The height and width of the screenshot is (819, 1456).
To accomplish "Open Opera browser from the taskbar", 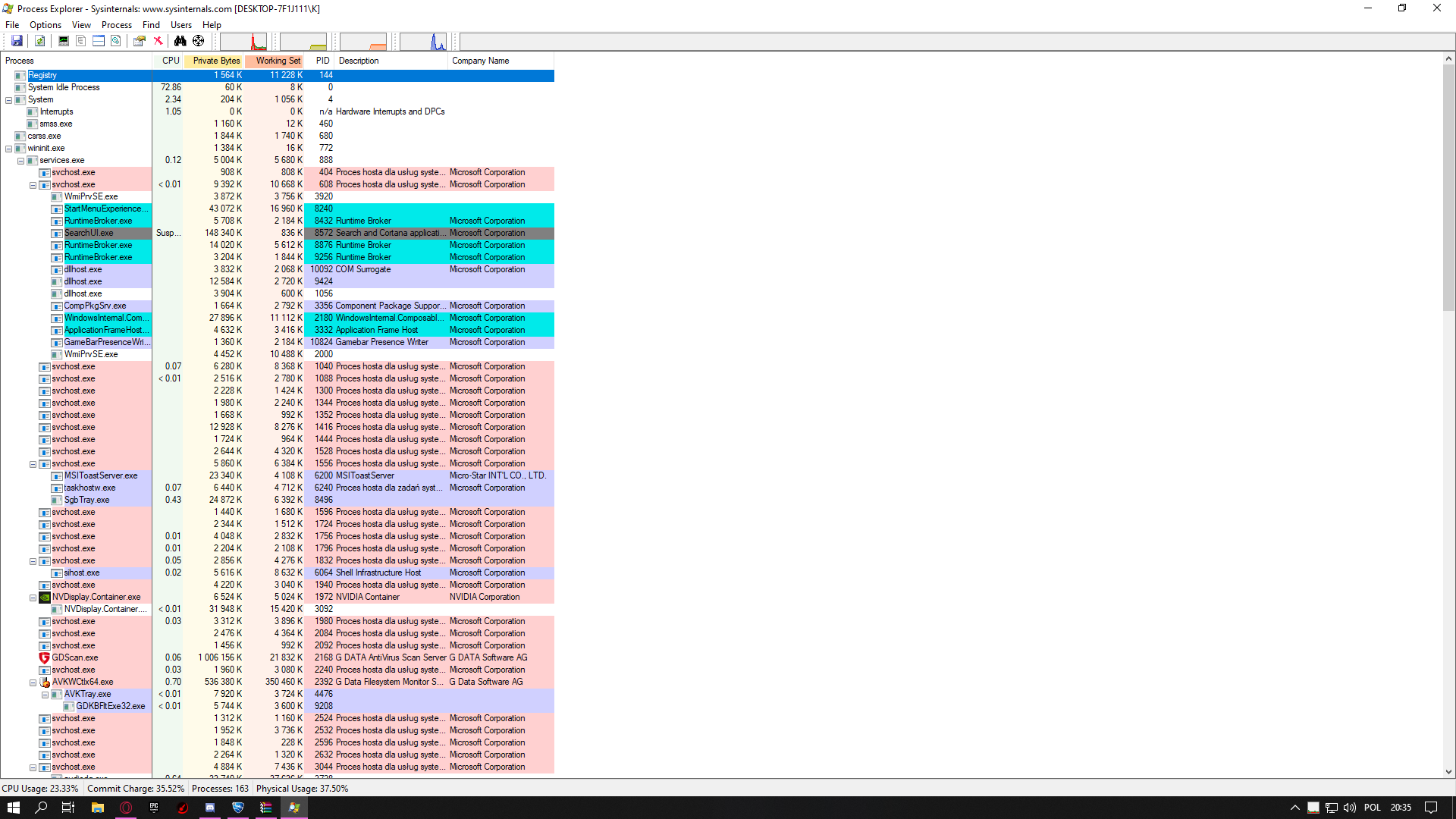I will (x=126, y=808).
